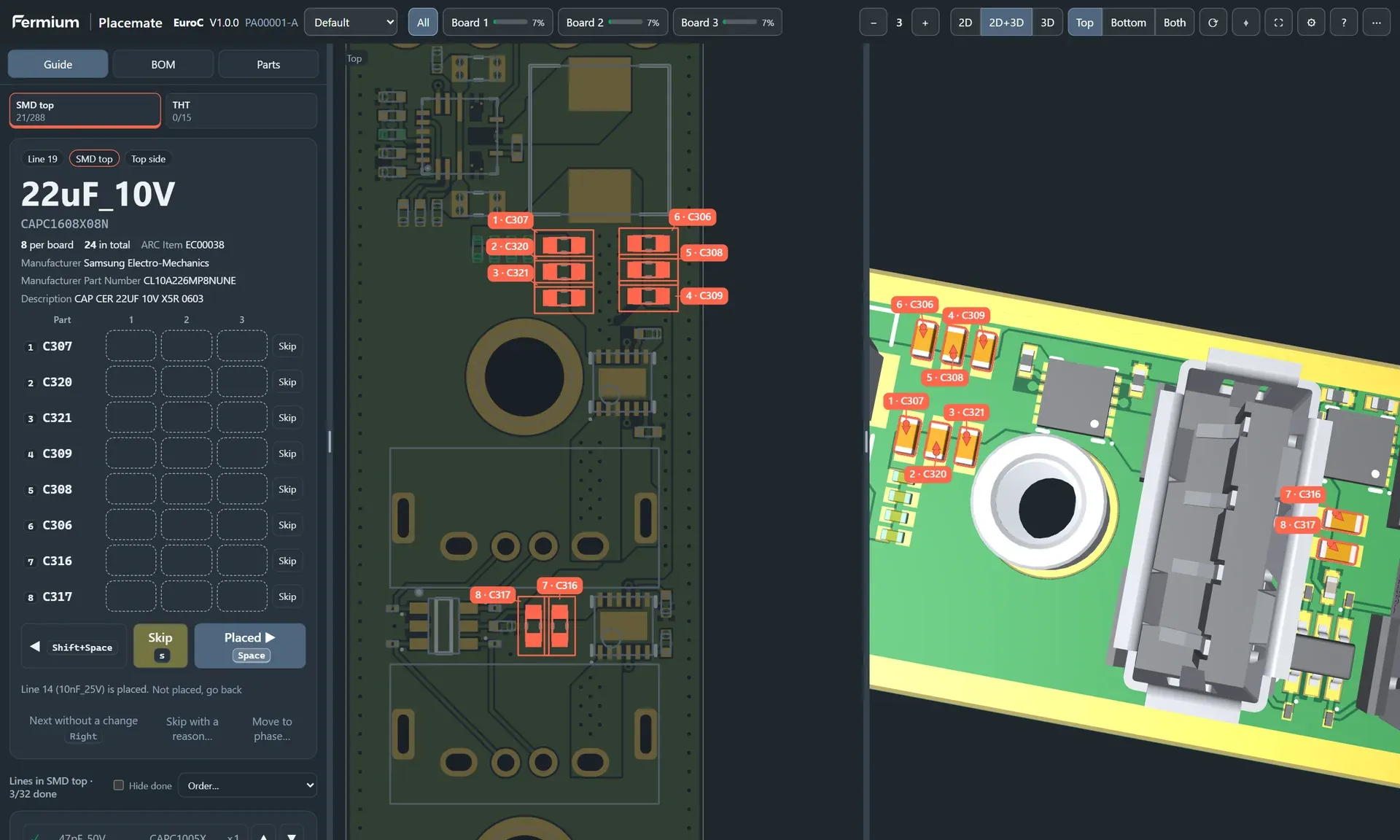Move line up with up-arrow at list bottom
This screenshot has height=840, width=1400.
tap(264, 836)
